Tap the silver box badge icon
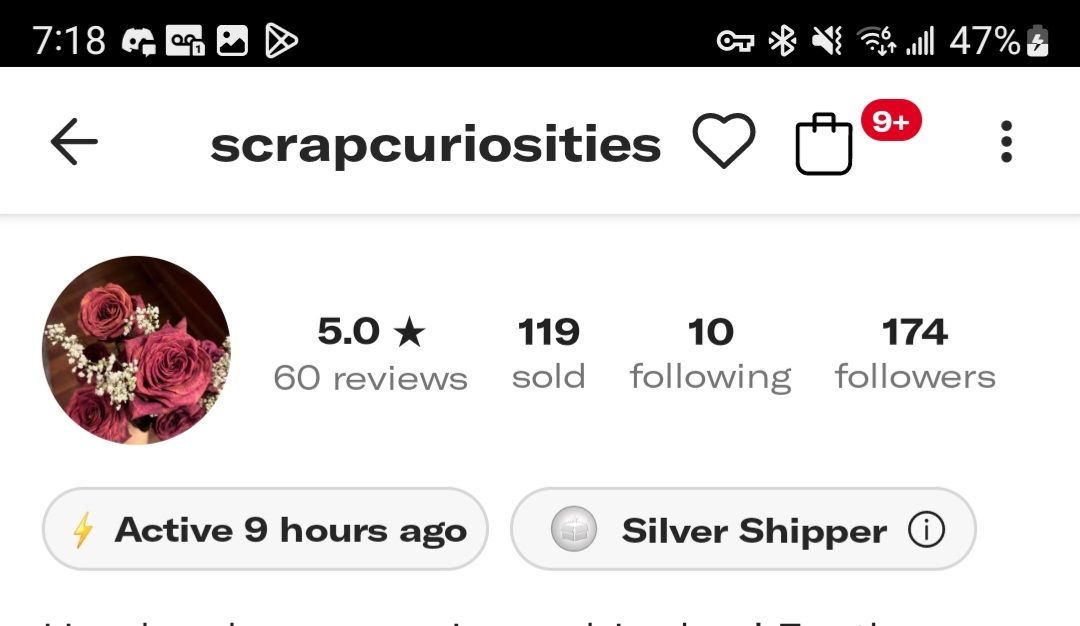The height and width of the screenshot is (626, 1080). point(574,529)
